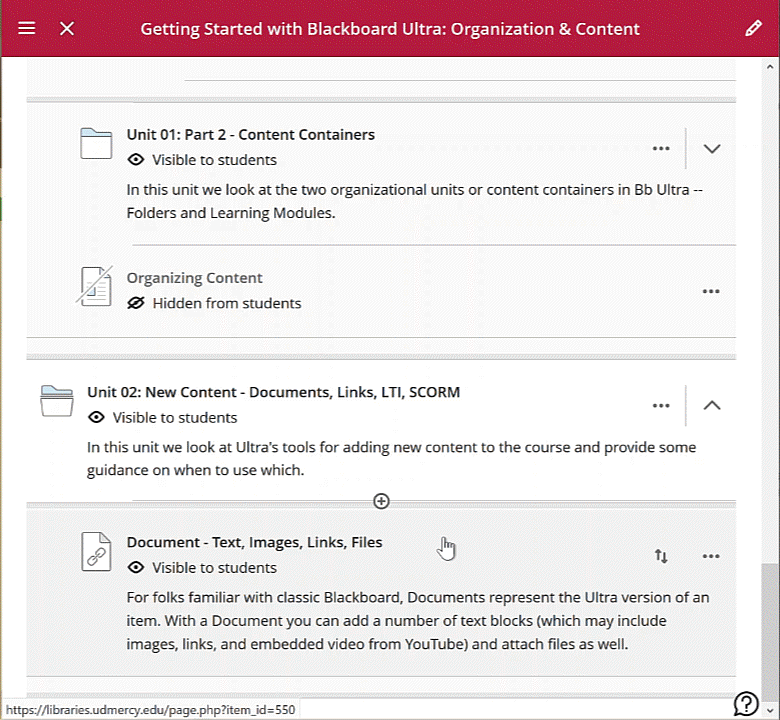Open Hidden from students dropdown
The height and width of the screenshot is (720, 780).
(227, 303)
